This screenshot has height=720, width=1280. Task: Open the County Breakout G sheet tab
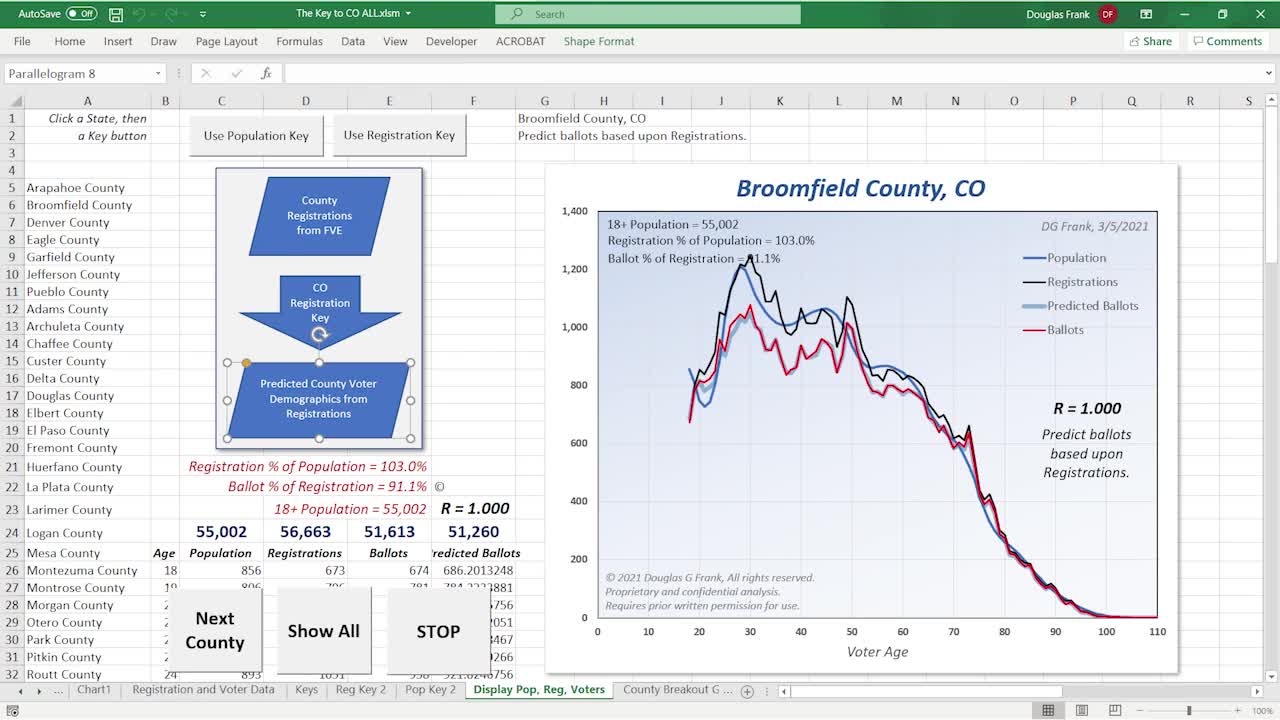pos(678,690)
